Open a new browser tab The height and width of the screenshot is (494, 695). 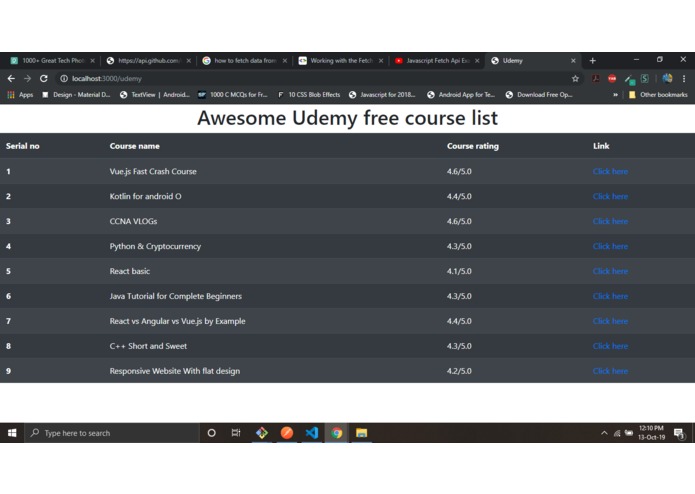pos(593,61)
